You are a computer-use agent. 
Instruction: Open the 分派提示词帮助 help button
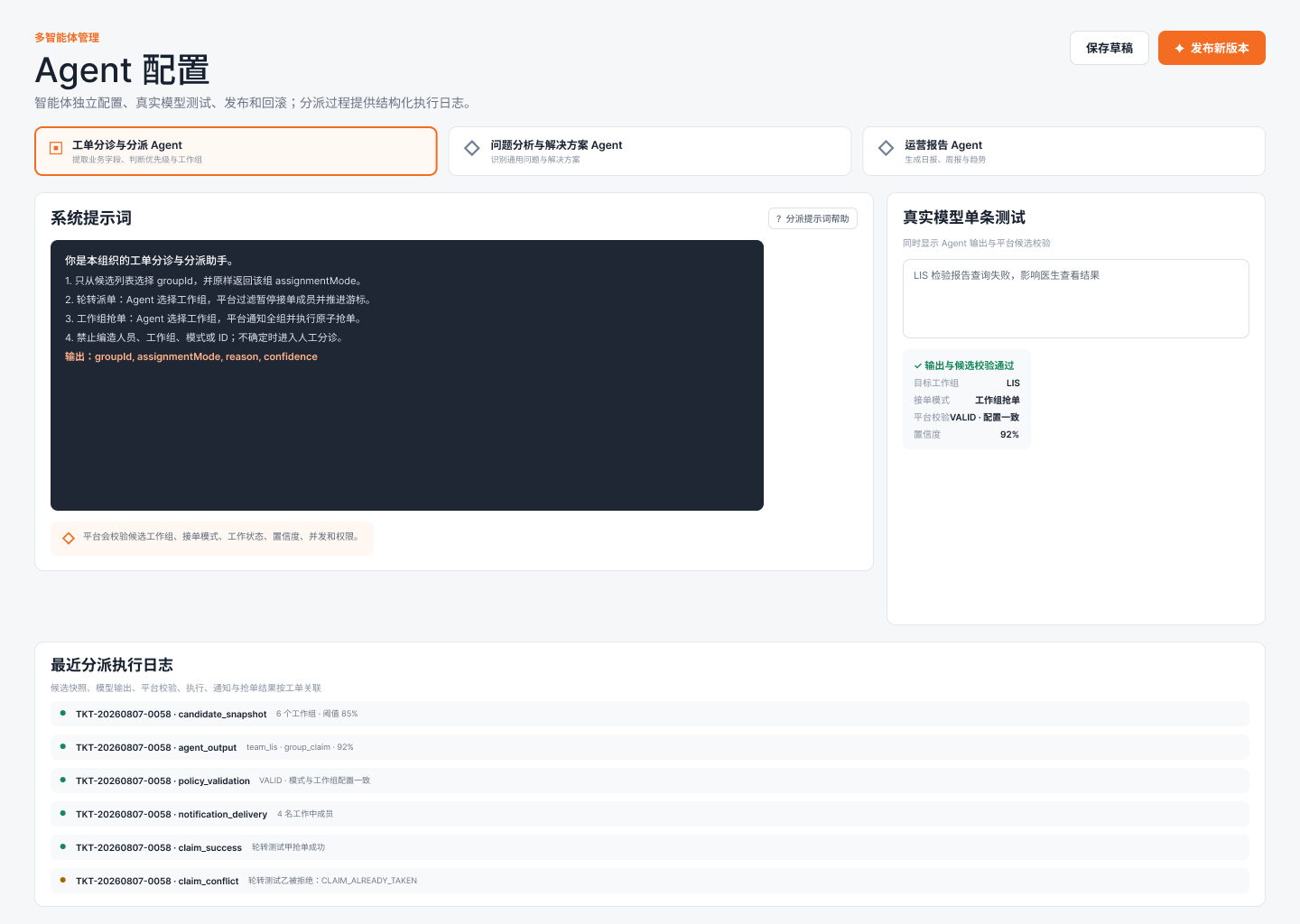[x=812, y=218]
